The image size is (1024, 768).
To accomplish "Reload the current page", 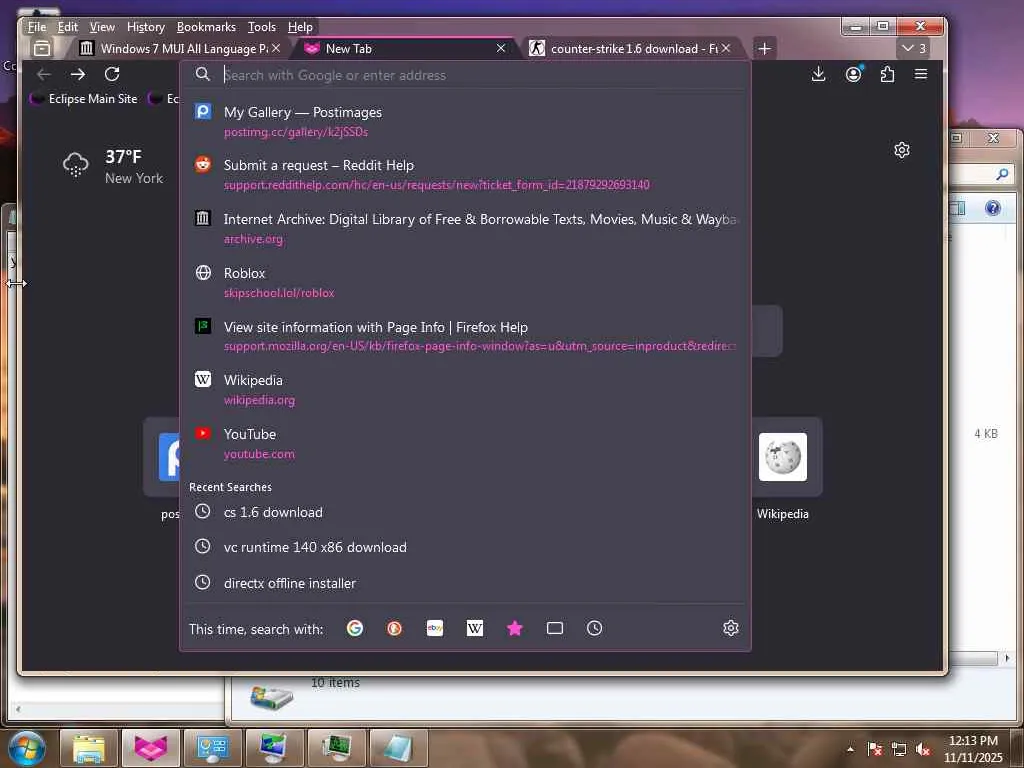I will [x=112, y=74].
